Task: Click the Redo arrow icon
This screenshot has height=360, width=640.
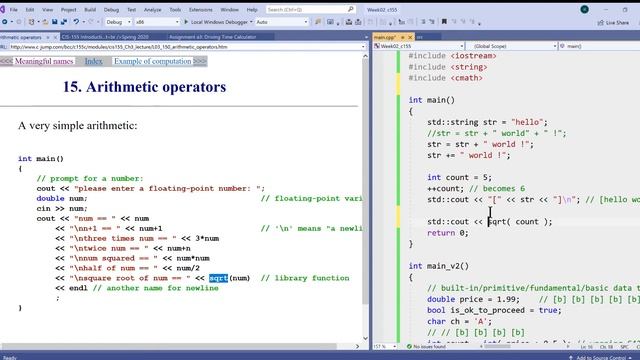Action: (x=91, y=22)
